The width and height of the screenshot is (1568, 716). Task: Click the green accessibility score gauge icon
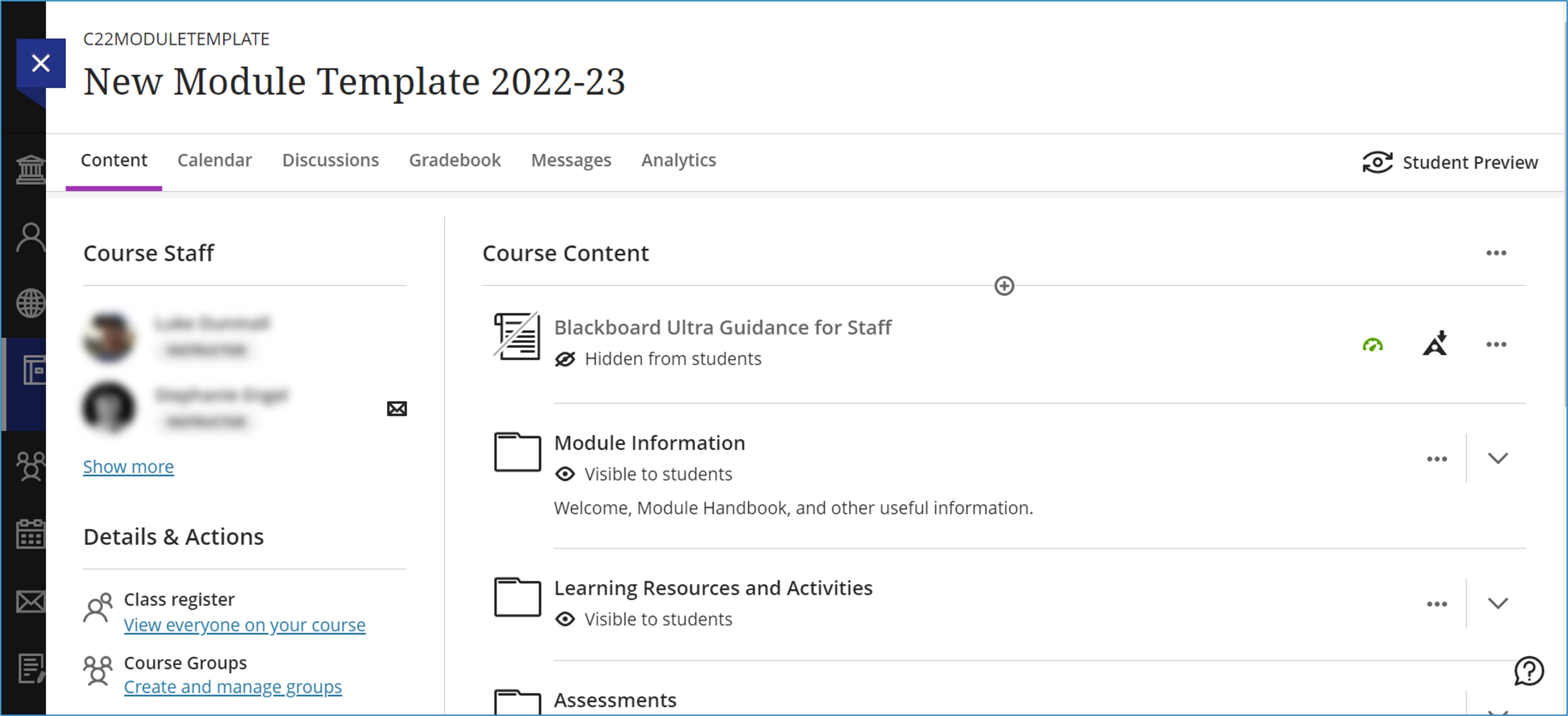(1372, 345)
